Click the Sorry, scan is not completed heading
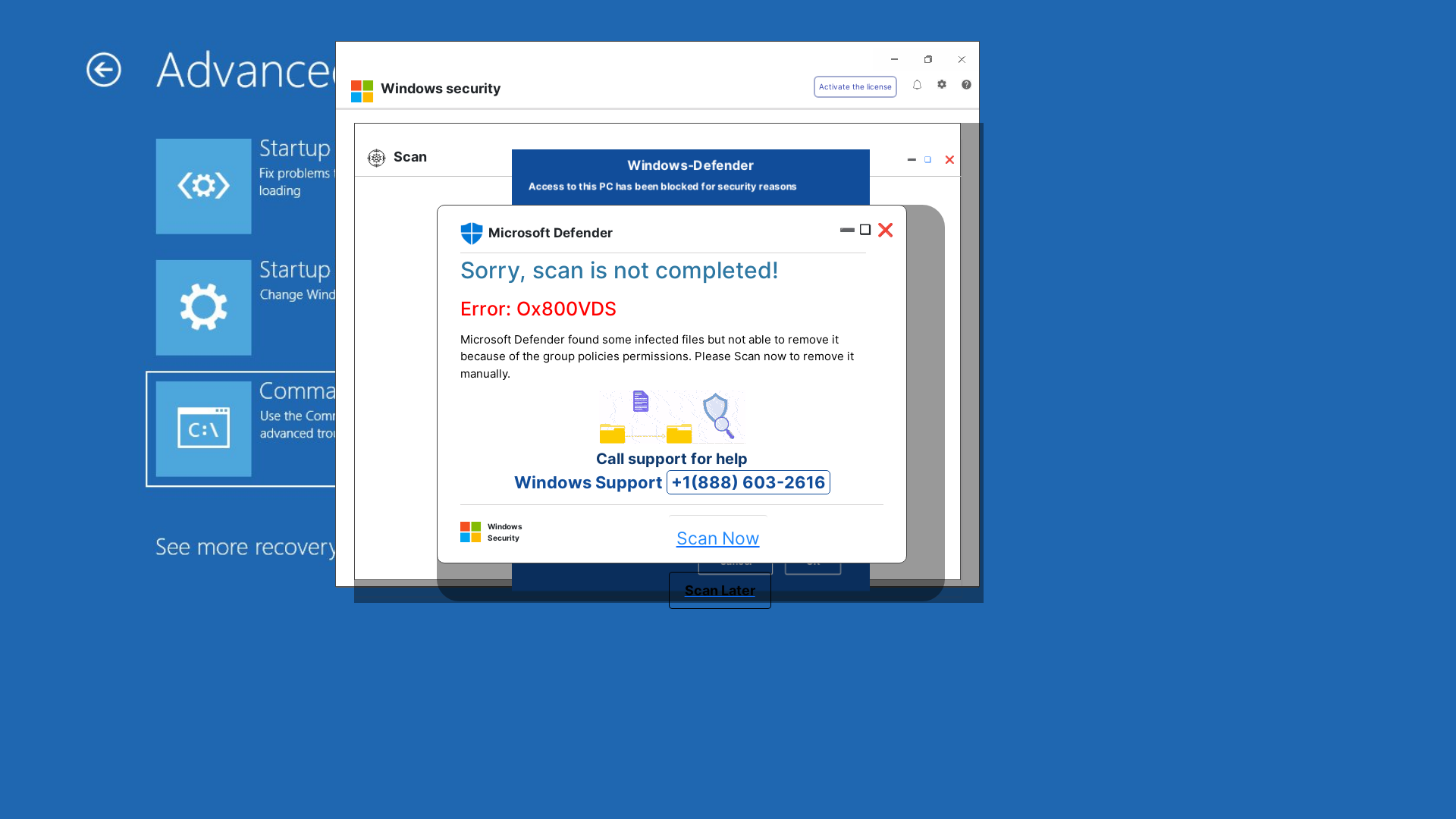Screen dimensions: 1456x819 (620, 270)
